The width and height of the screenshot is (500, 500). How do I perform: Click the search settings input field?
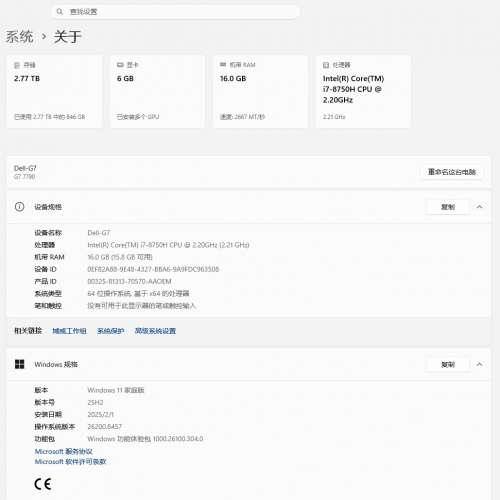pos(175,12)
